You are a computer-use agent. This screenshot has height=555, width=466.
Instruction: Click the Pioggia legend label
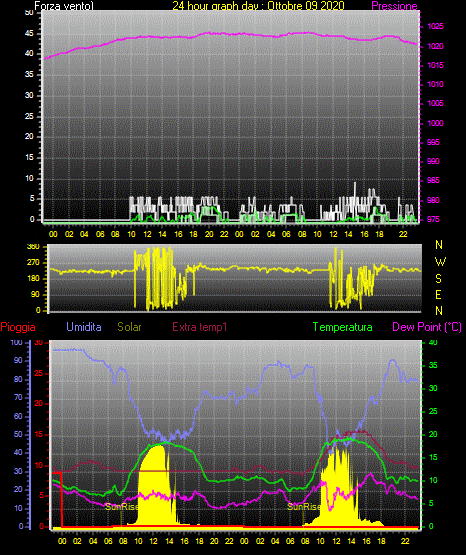(x=18, y=327)
